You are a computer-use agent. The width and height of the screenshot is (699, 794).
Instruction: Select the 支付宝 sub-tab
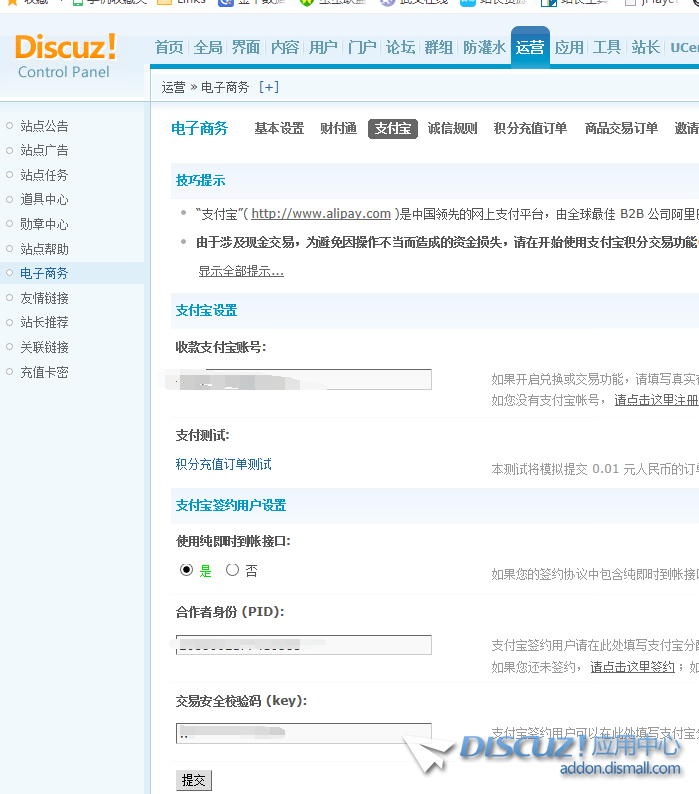[x=393, y=129]
